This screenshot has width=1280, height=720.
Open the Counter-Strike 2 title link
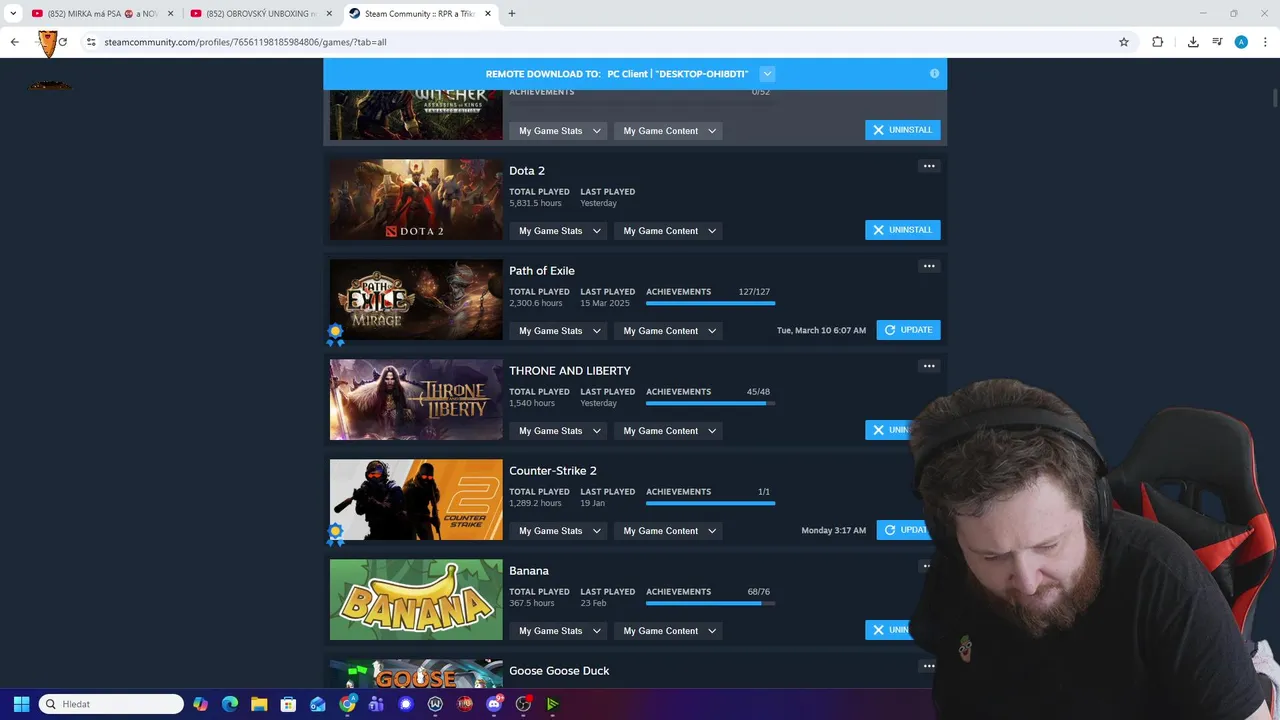tap(553, 471)
